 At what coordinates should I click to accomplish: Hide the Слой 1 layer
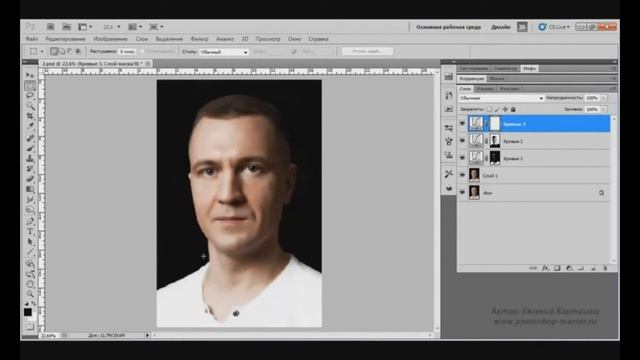[x=462, y=175]
